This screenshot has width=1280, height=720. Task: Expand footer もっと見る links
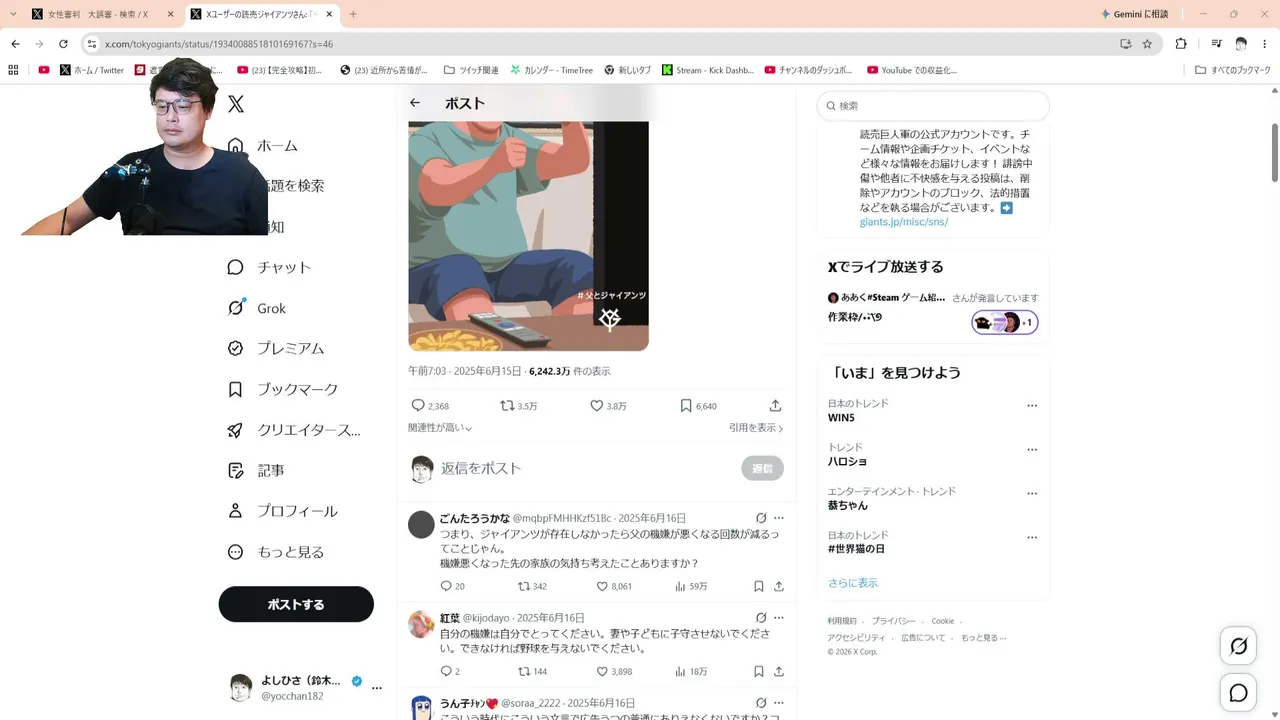tap(983, 637)
